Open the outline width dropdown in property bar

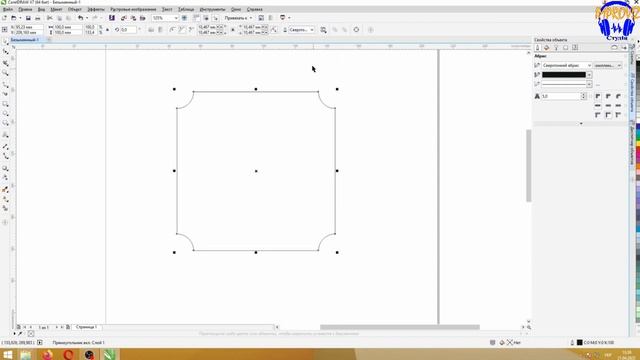312,30
